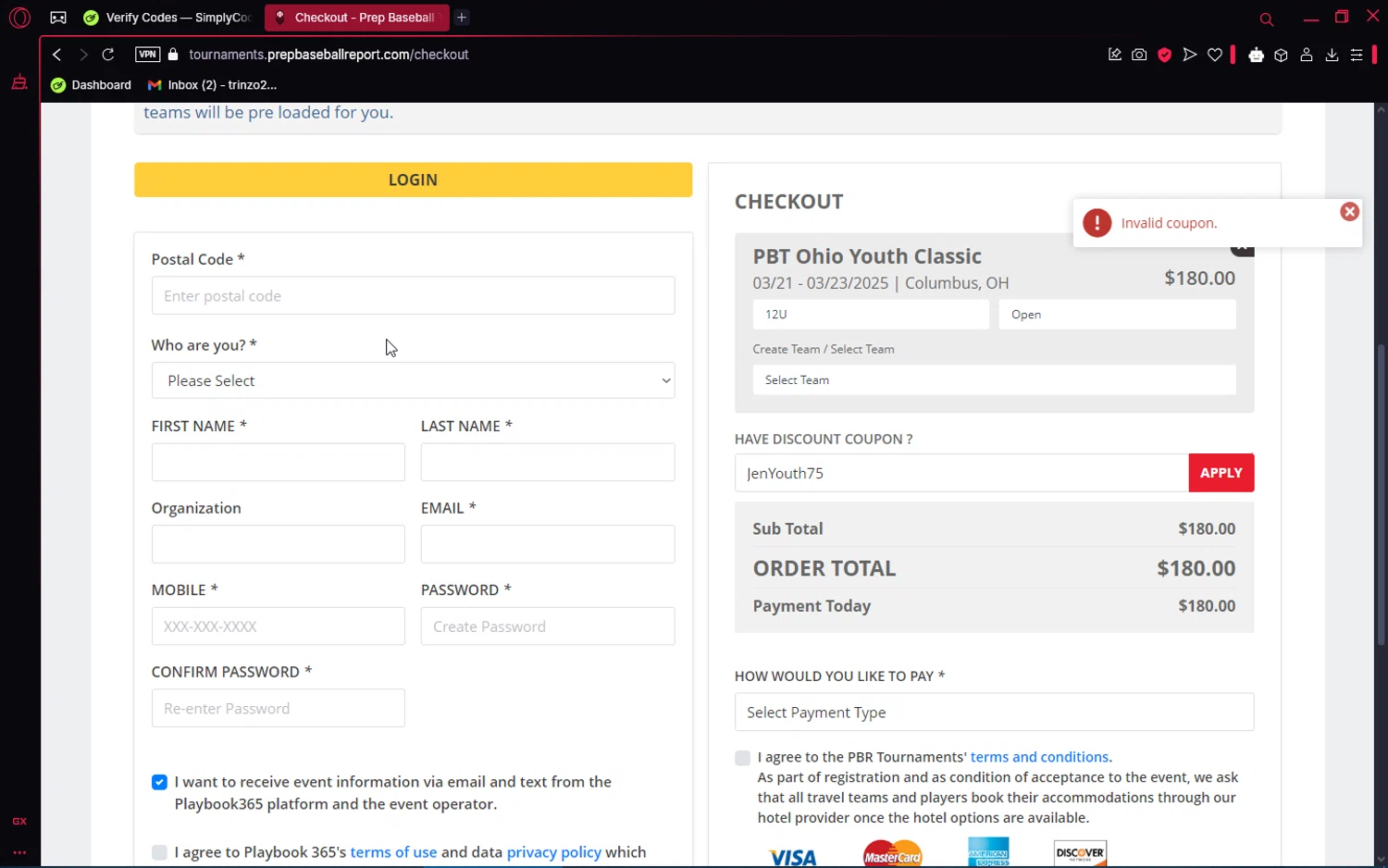Open the 12U age division dropdown
The image size is (1388, 868).
871,315
